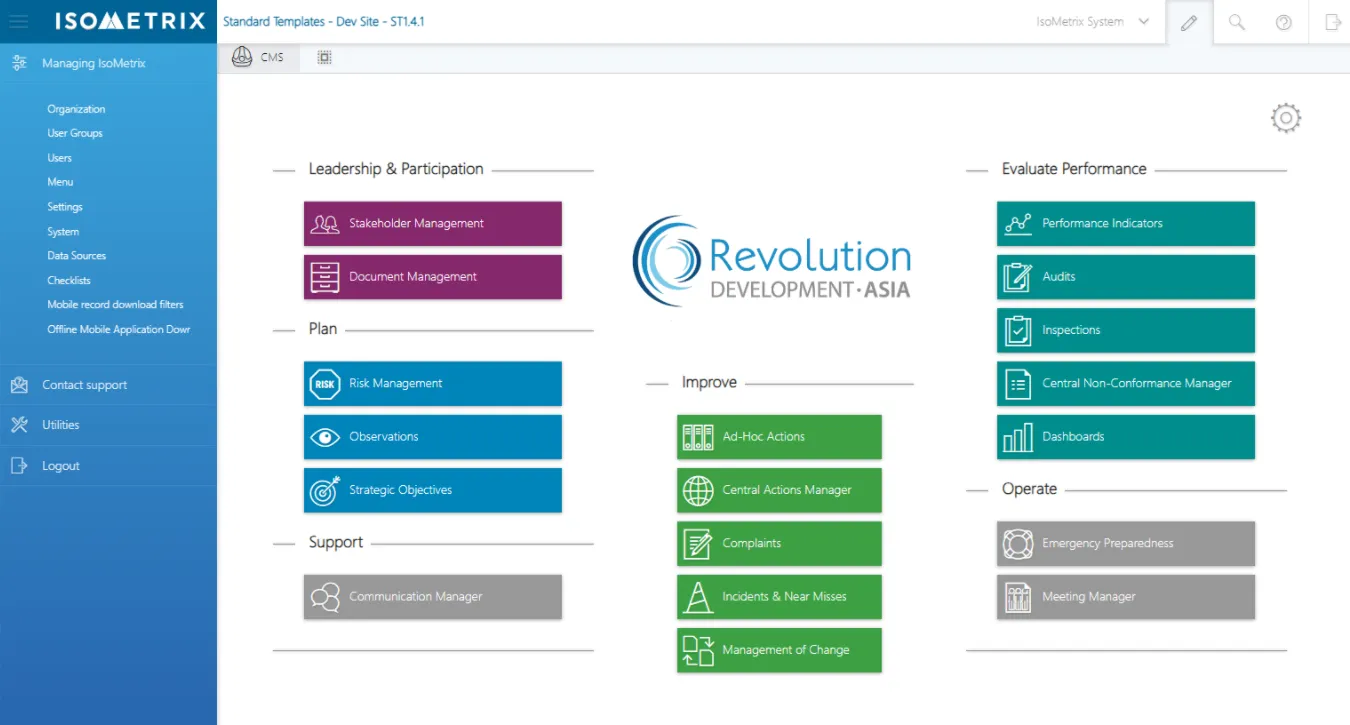Click Audits pencil-paper icon

pyautogui.click(x=1018, y=277)
